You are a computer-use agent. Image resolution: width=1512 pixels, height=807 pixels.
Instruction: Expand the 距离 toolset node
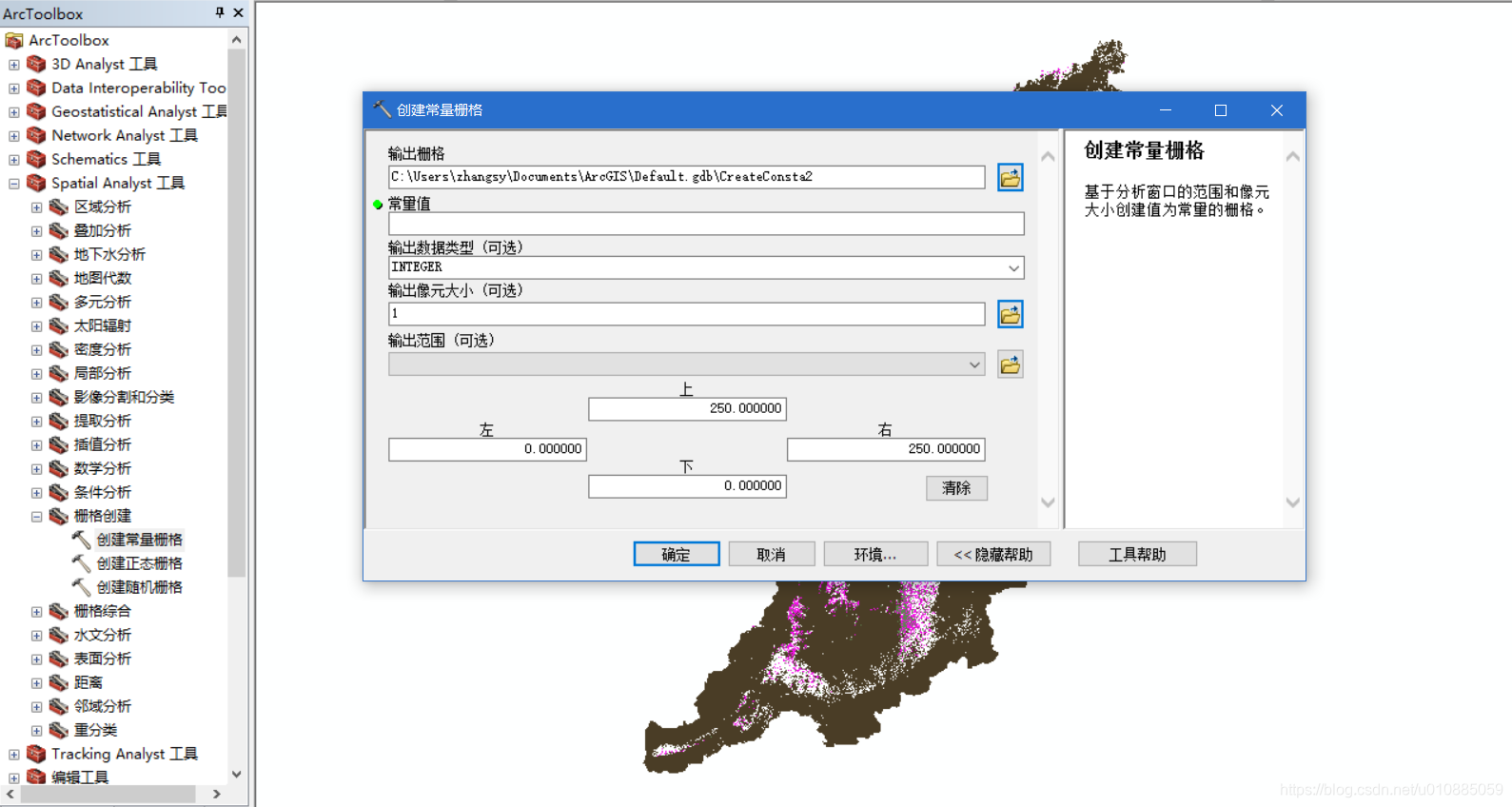point(36,683)
